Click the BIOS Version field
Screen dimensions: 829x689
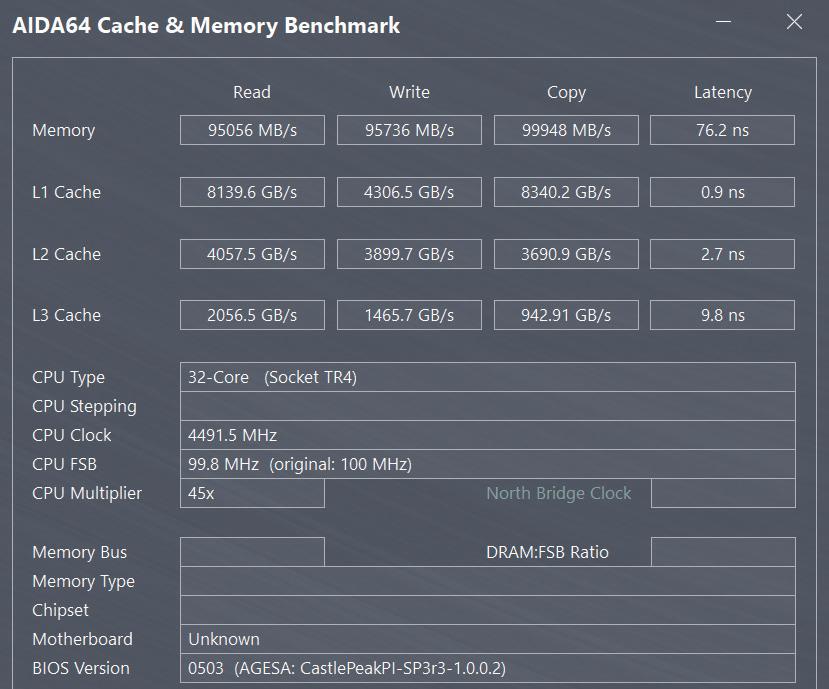[x=487, y=668]
